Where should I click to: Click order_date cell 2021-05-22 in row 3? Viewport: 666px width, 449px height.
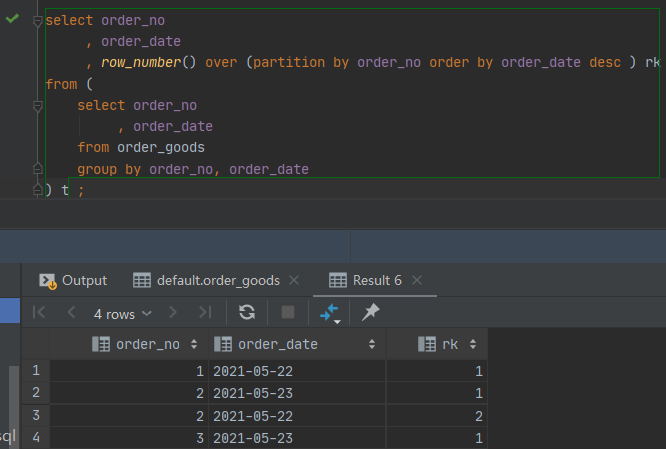[297, 415]
